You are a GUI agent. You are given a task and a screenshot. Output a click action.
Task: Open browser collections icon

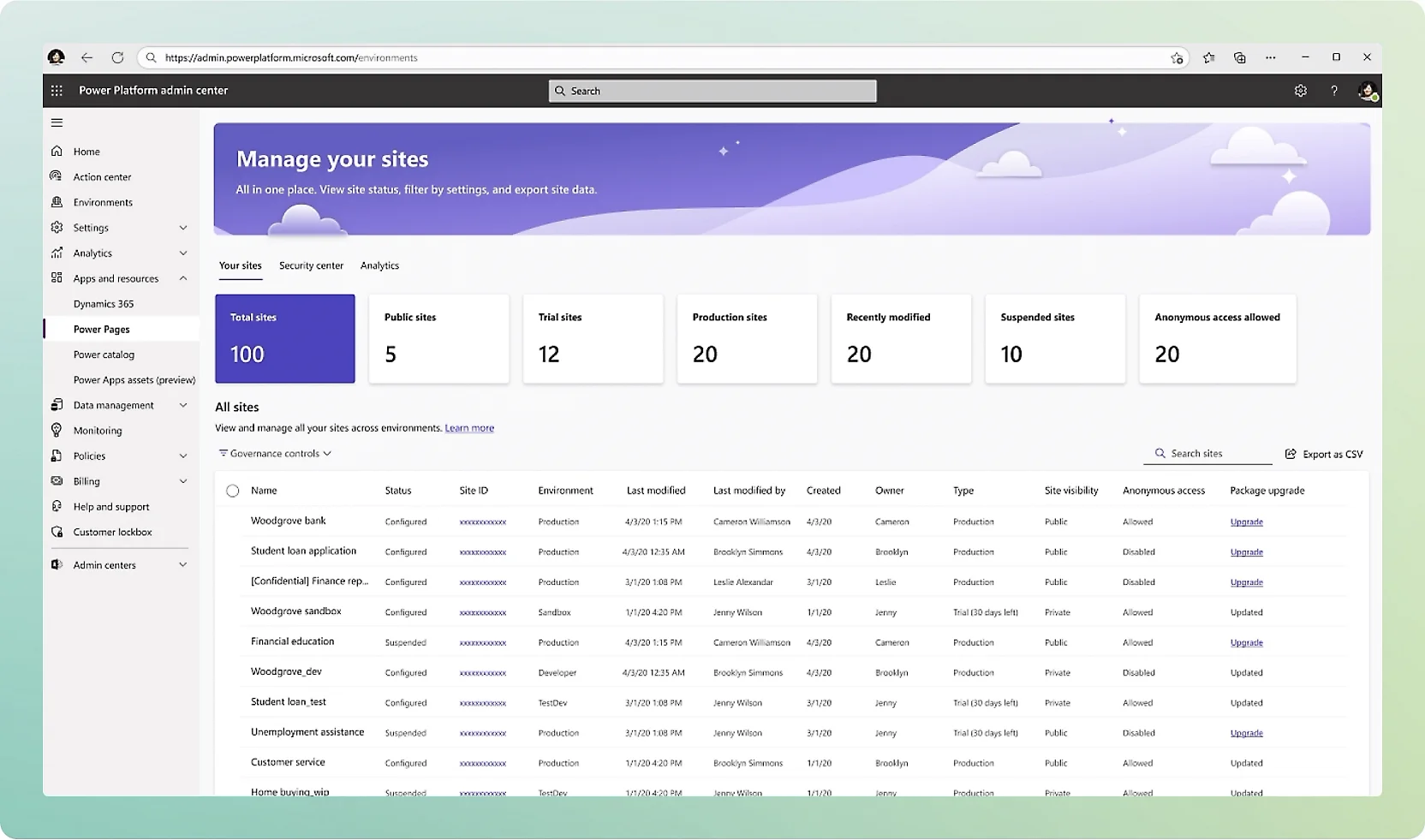point(1239,57)
